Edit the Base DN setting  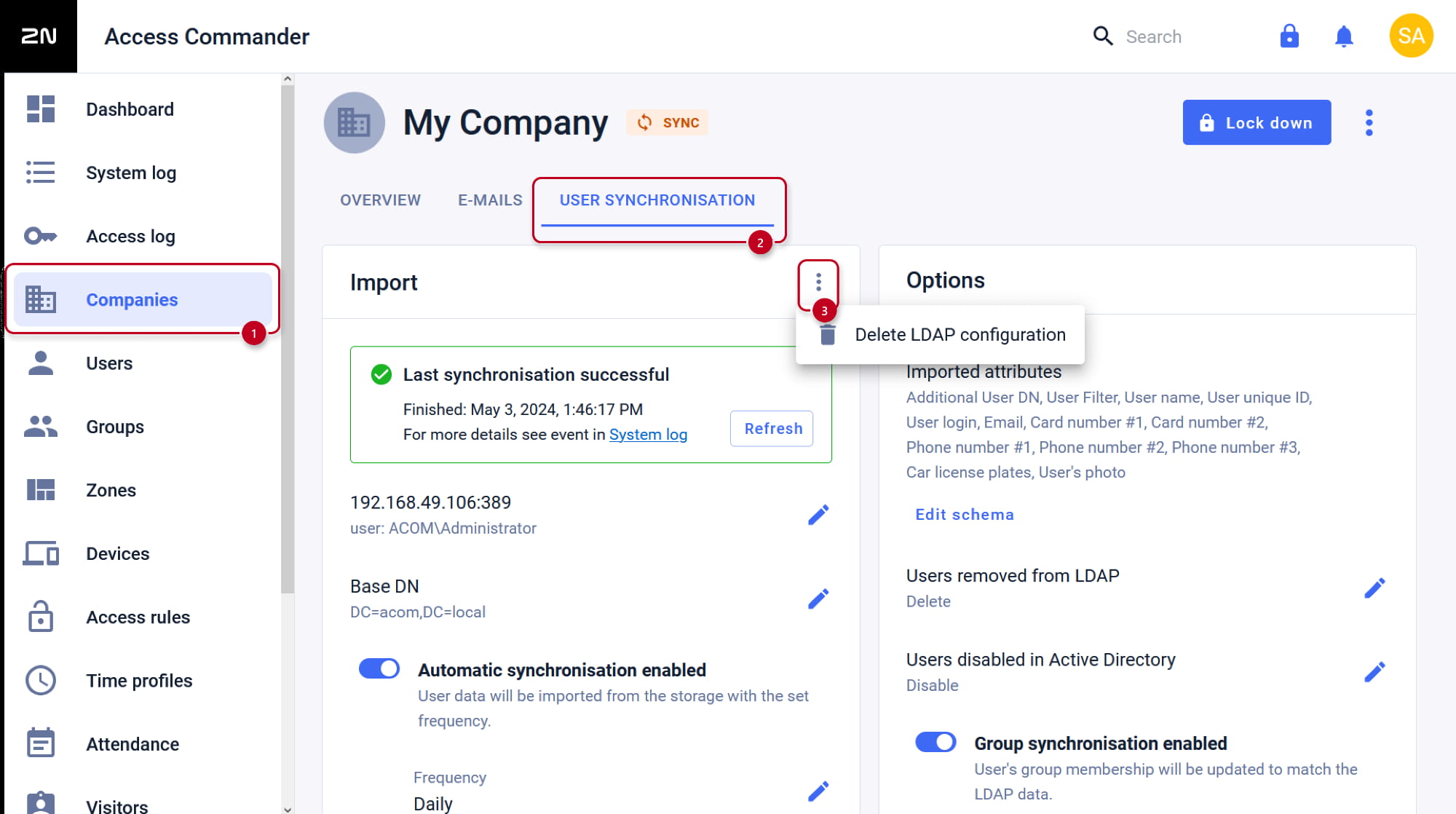[818, 598]
